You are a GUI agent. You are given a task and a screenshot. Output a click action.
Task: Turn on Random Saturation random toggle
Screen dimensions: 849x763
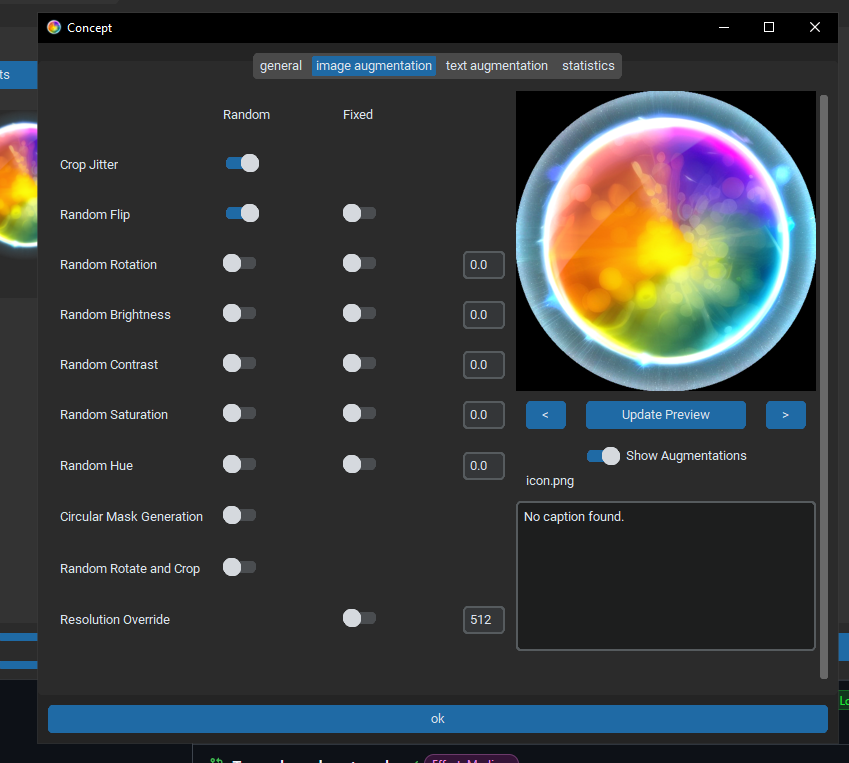[x=239, y=414]
